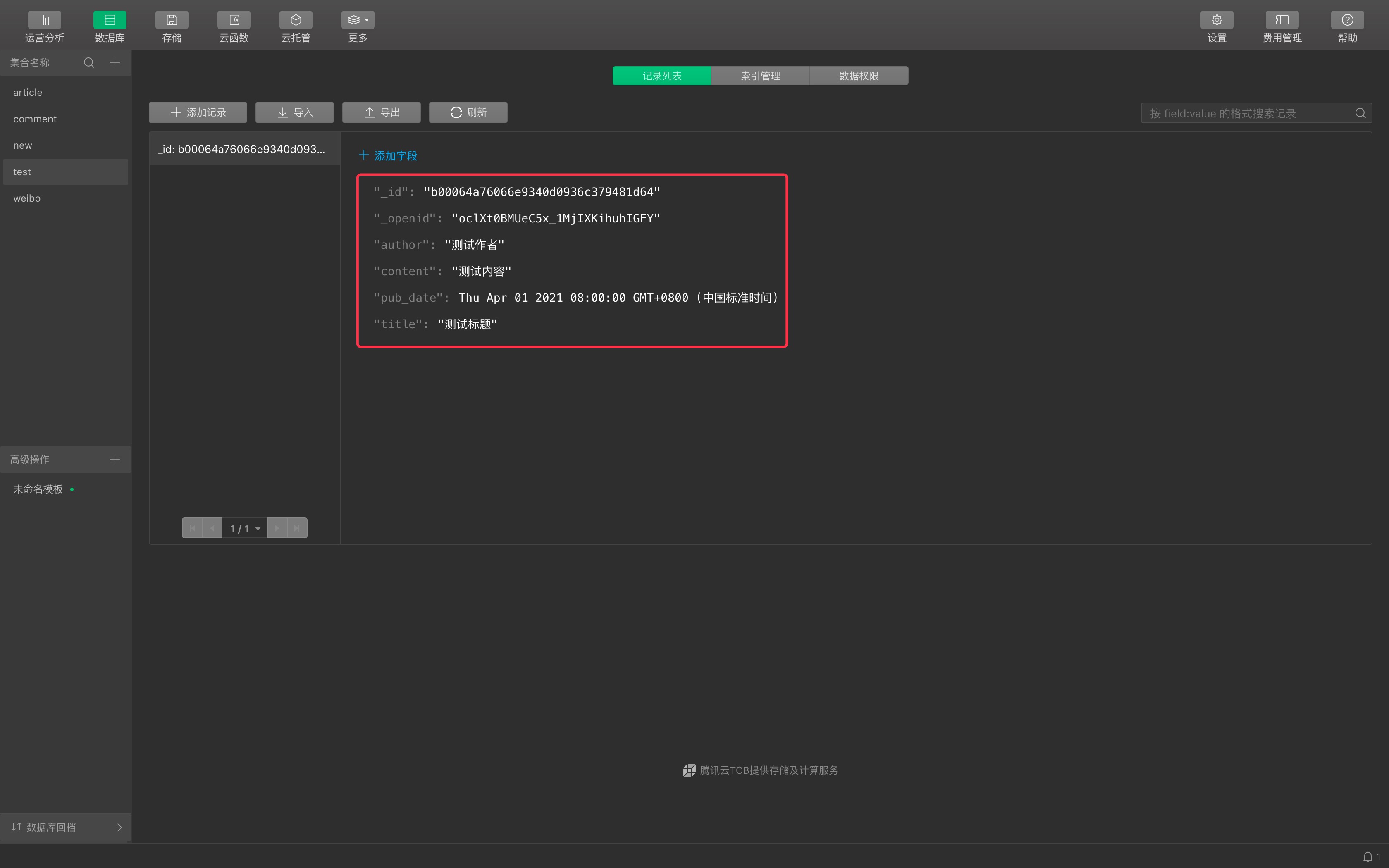Open the 1 / 1 page dropdown
The image size is (1389, 868).
(x=245, y=528)
